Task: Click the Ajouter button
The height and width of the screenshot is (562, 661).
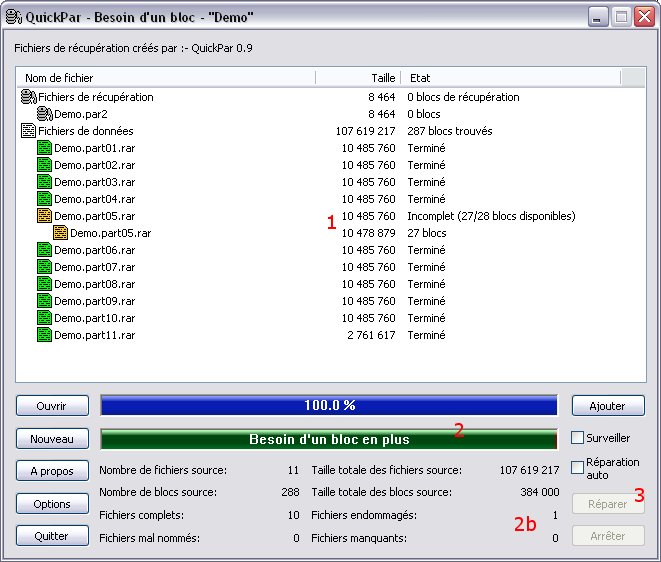Action: coord(608,406)
